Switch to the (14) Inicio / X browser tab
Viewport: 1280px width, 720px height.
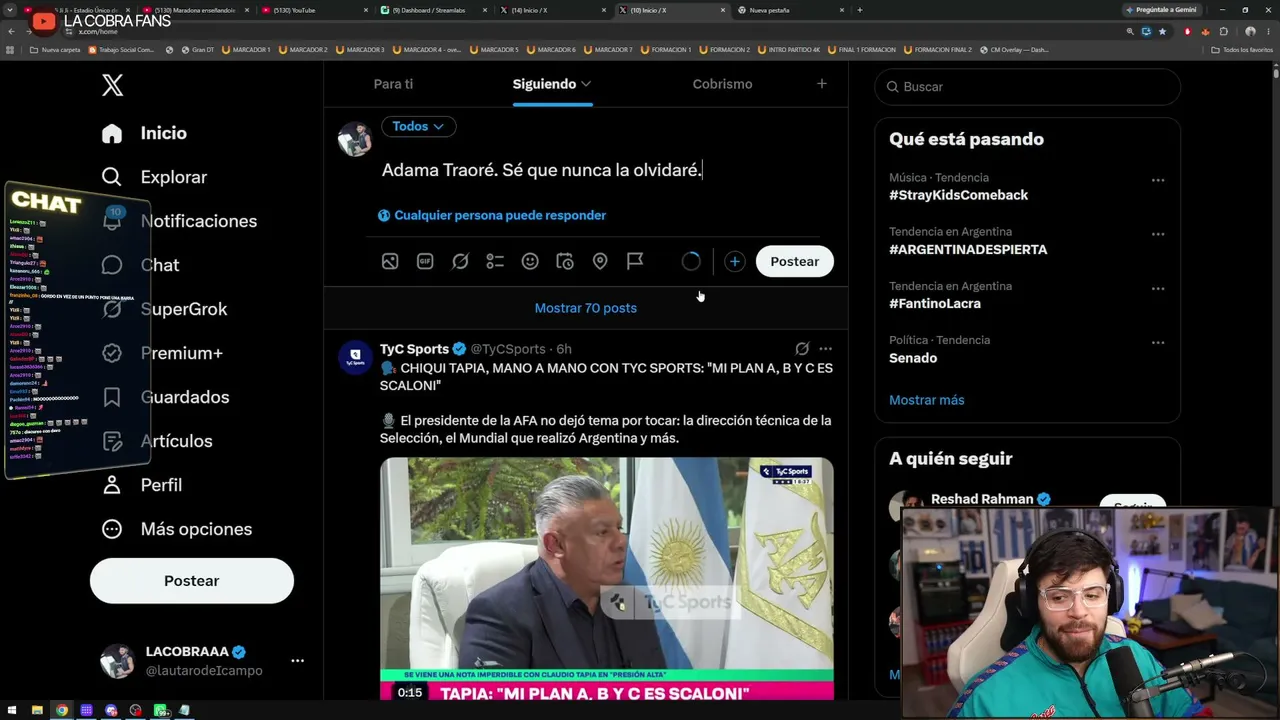click(553, 10)
